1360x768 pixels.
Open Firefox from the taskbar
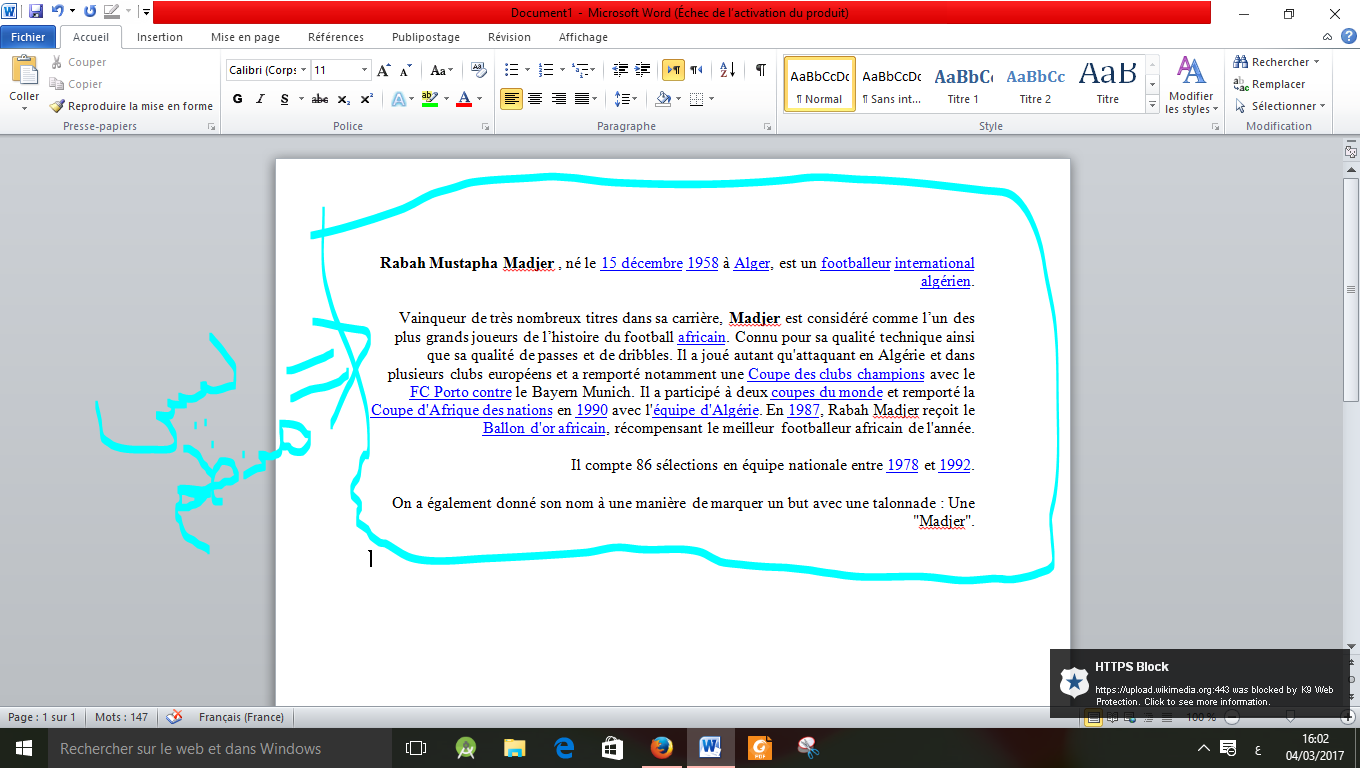pyautogui.click(x=661, y=748)
